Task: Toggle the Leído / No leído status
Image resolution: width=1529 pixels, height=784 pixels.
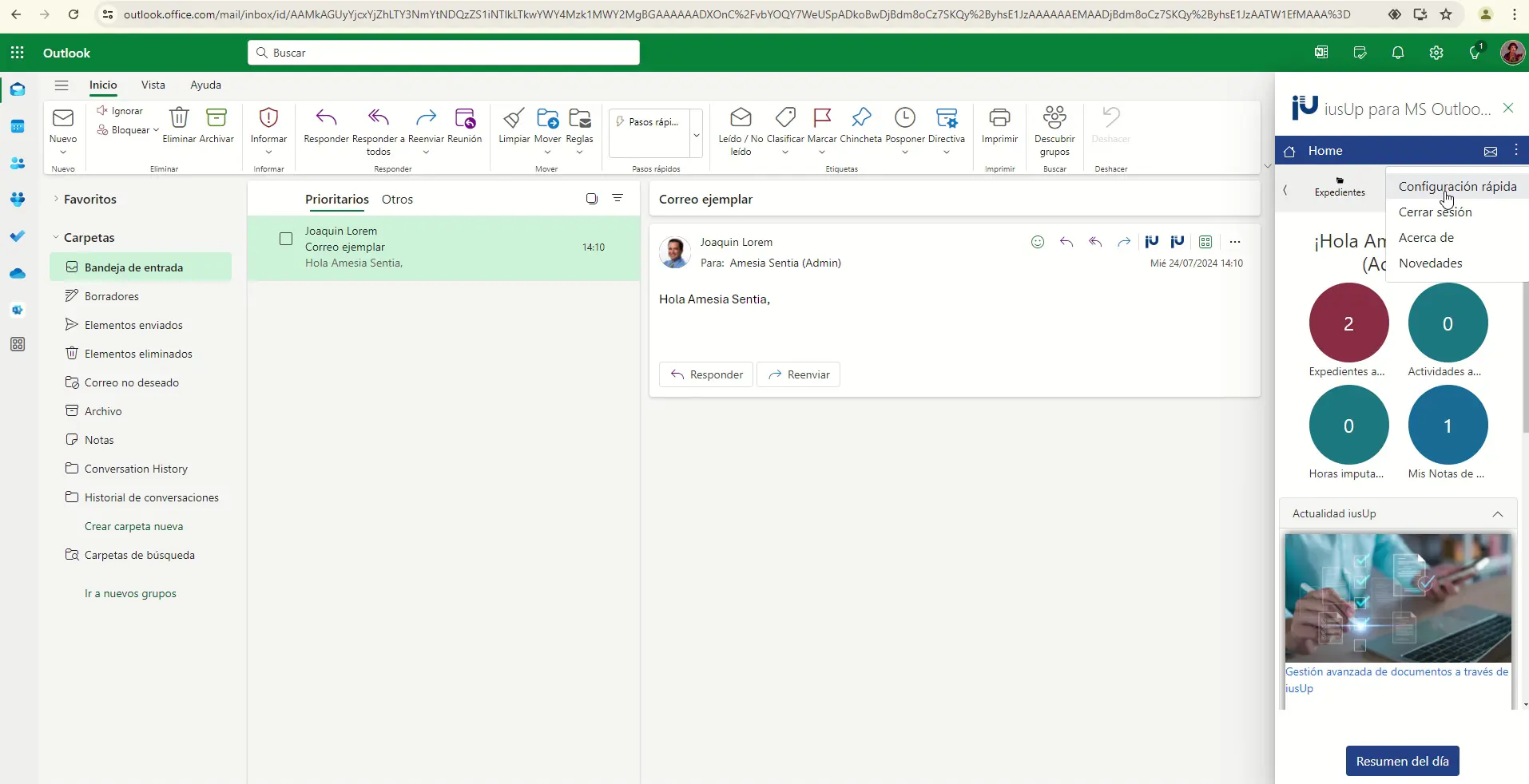Action: coord(741,119)
